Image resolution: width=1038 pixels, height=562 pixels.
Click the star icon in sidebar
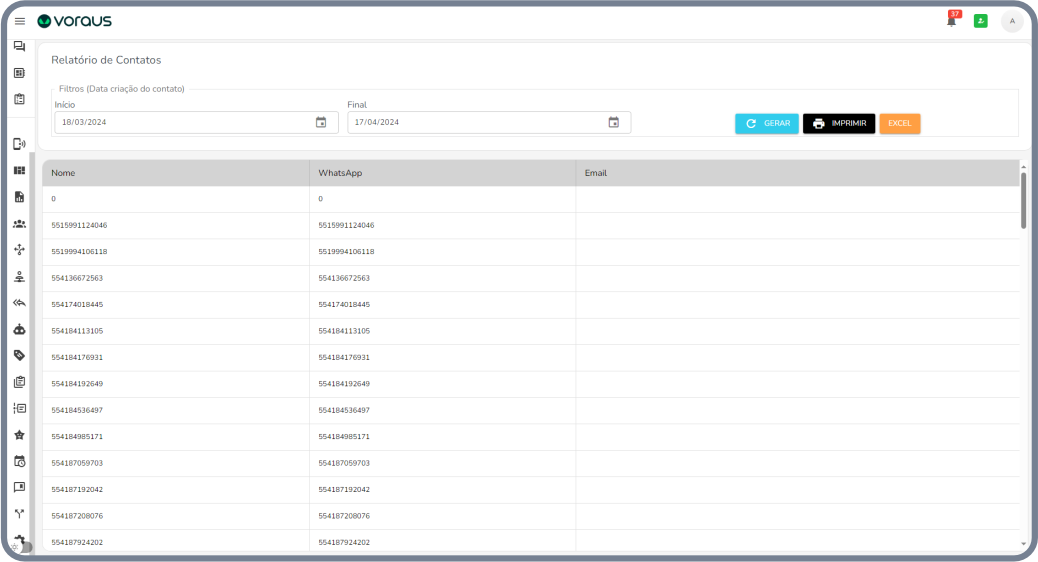click(x=19, y=435)
